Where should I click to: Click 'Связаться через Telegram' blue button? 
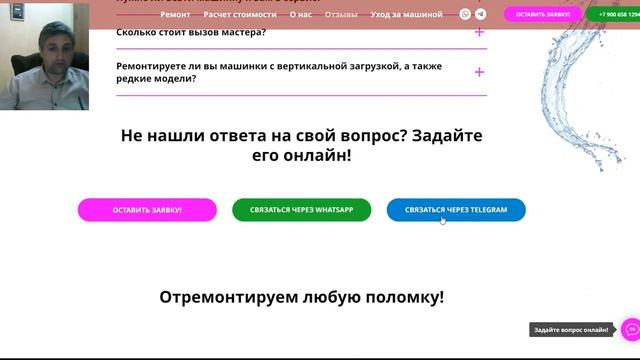click(x=456, y=210)
